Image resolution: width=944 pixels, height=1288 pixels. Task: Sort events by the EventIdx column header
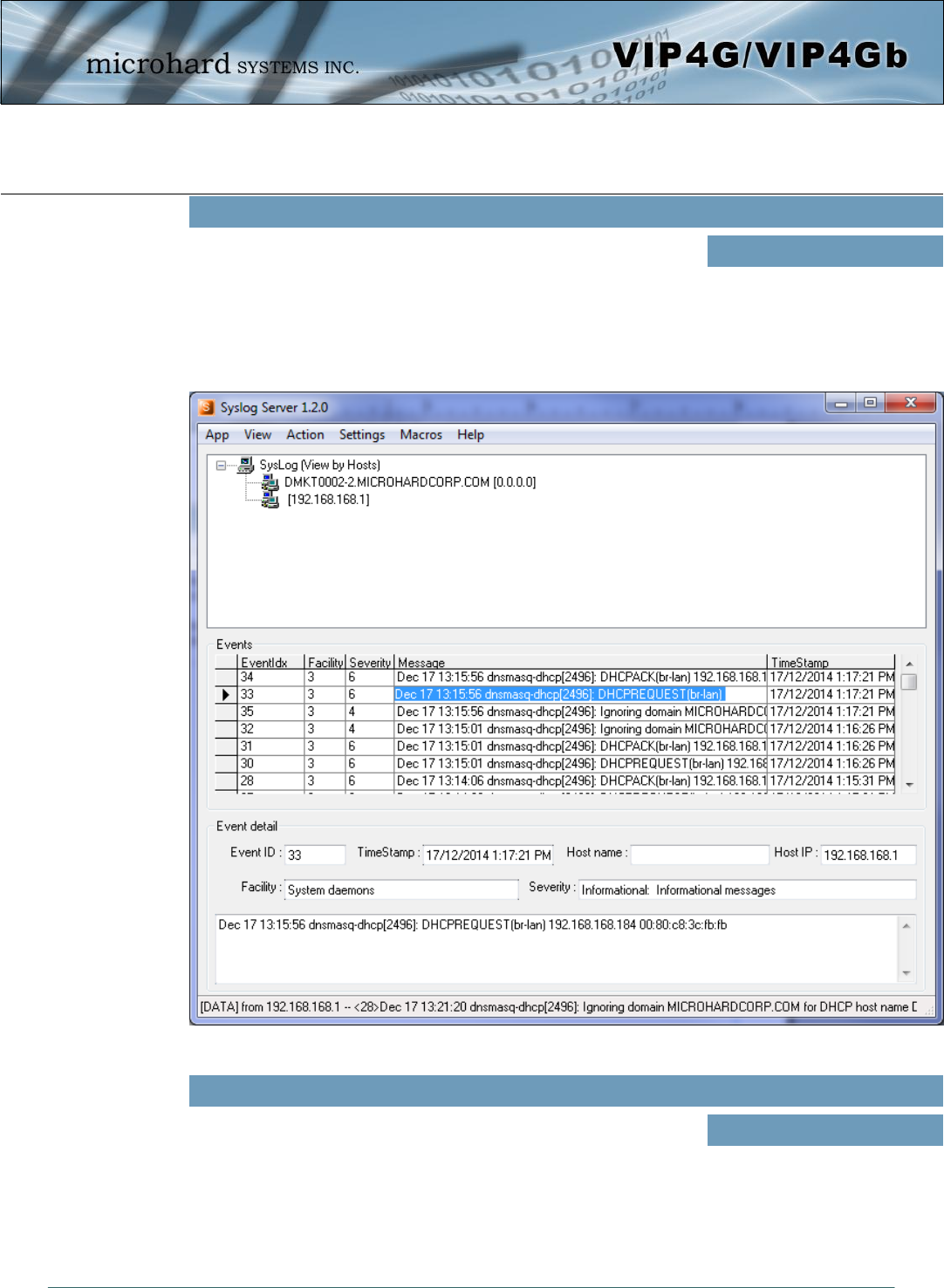[270, 663]
